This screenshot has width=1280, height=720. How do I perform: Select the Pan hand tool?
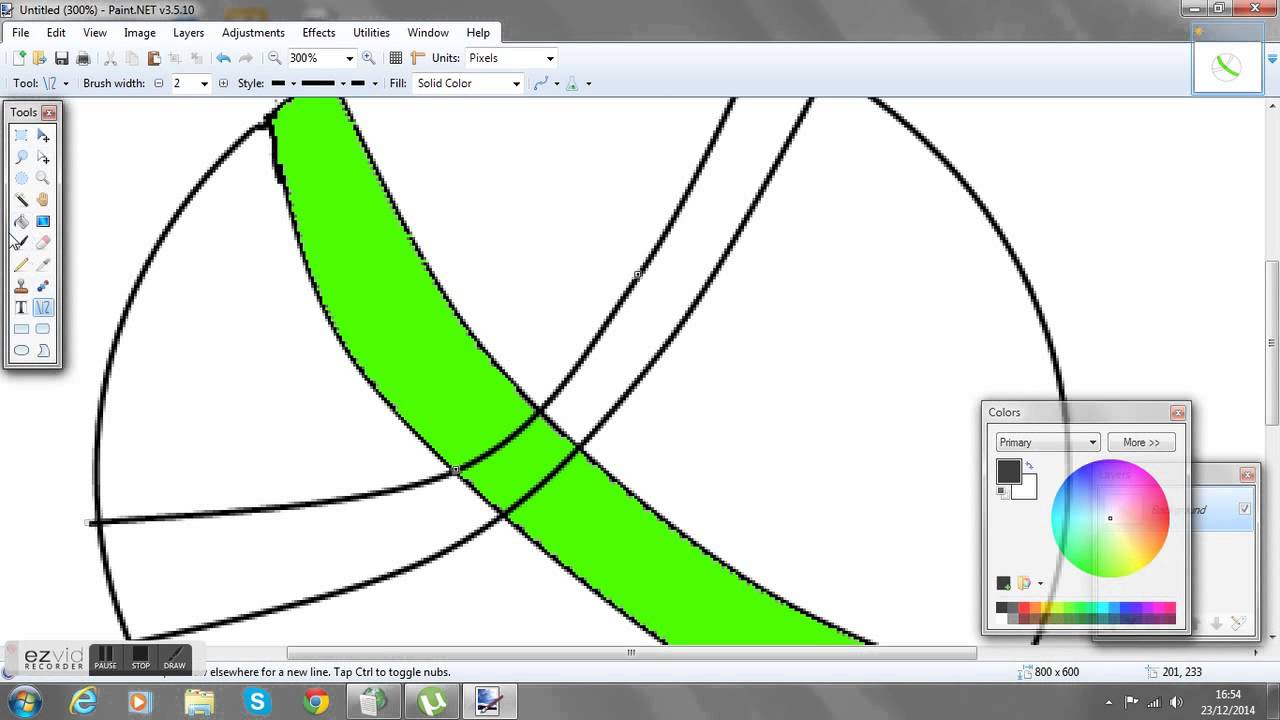click(x=43, y=200)
